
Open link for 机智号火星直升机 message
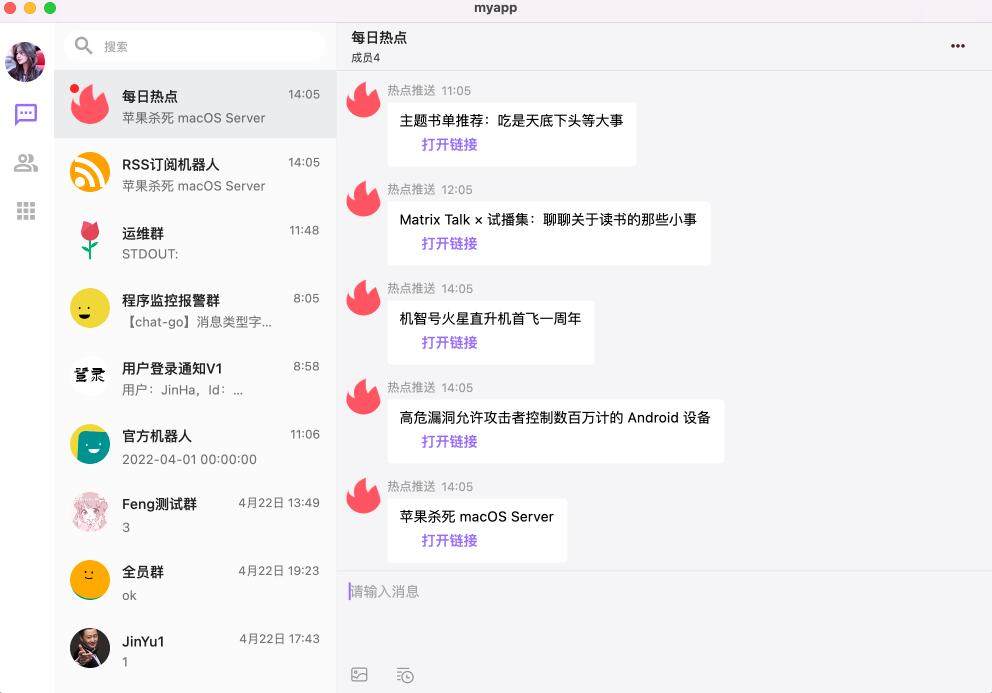[x=449, y=342]
